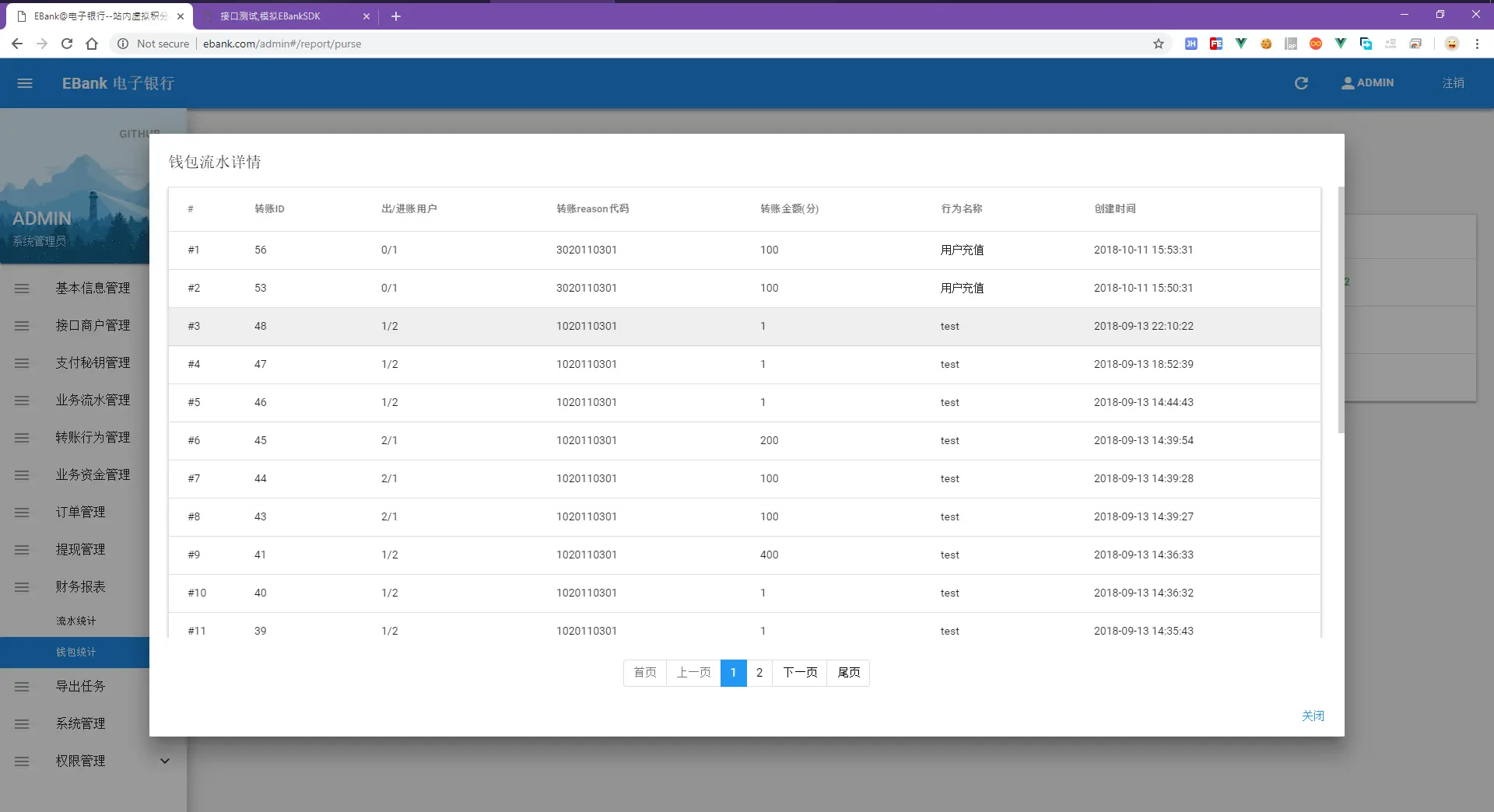Click the 转账金额(分) column header
This screenshot has width=1494, height=812.
pos(789,209)
